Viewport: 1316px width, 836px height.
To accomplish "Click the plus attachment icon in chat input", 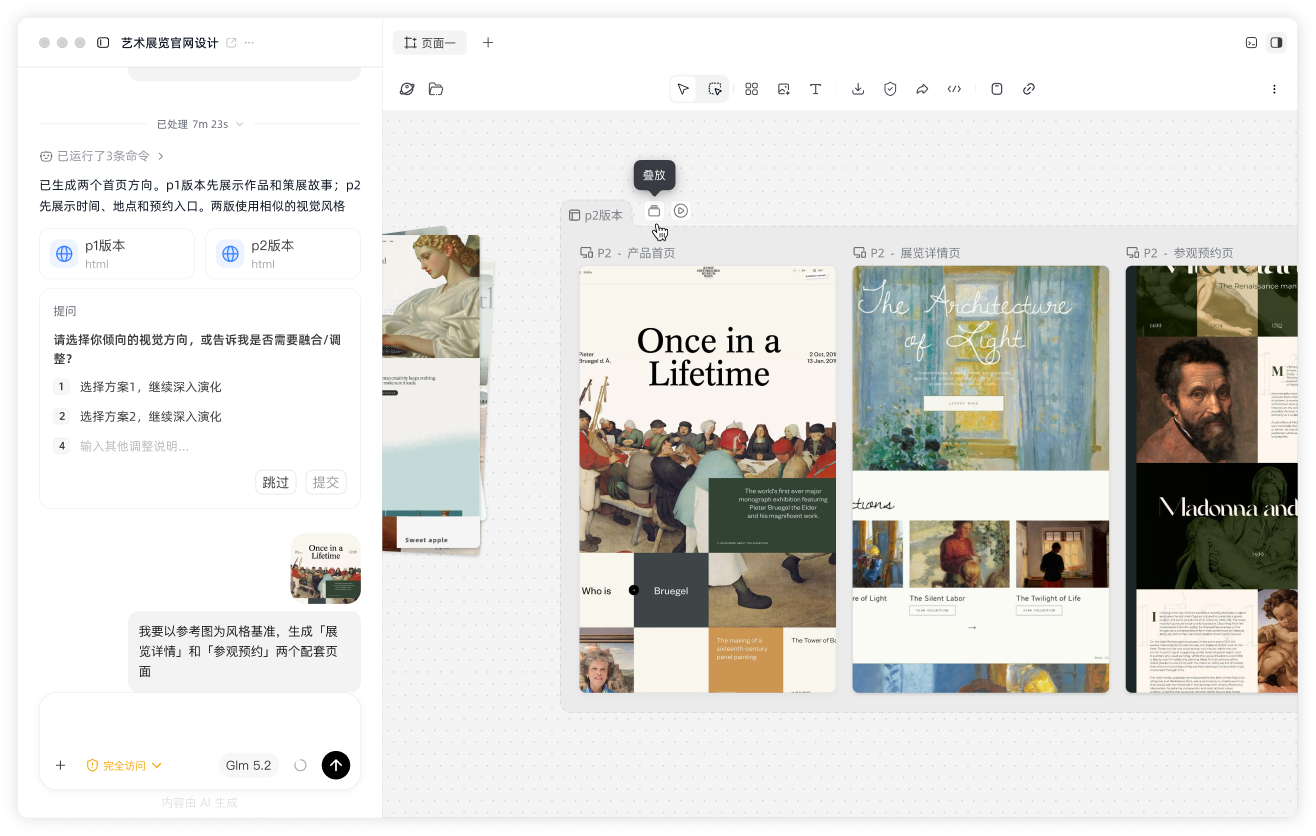I will pyautogui.click(x=60, y=765).
